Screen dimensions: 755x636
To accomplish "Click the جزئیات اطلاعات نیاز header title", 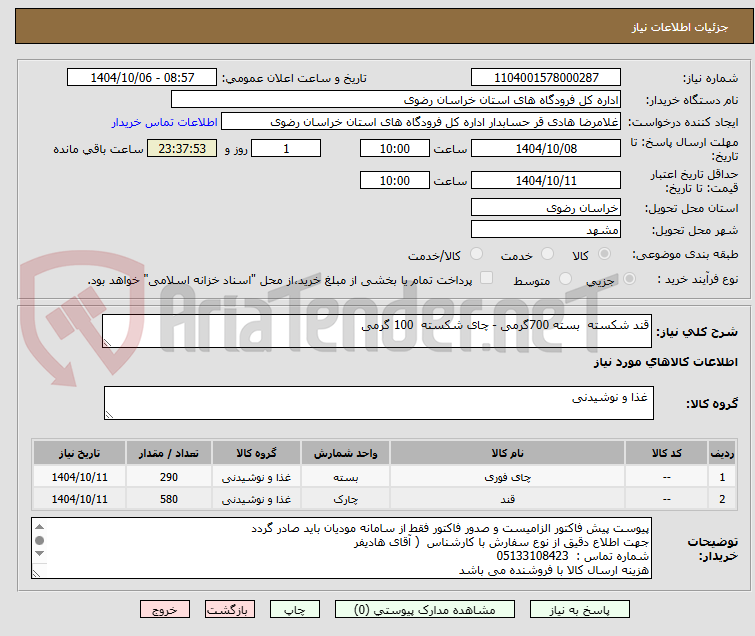I will click(679, 27).
